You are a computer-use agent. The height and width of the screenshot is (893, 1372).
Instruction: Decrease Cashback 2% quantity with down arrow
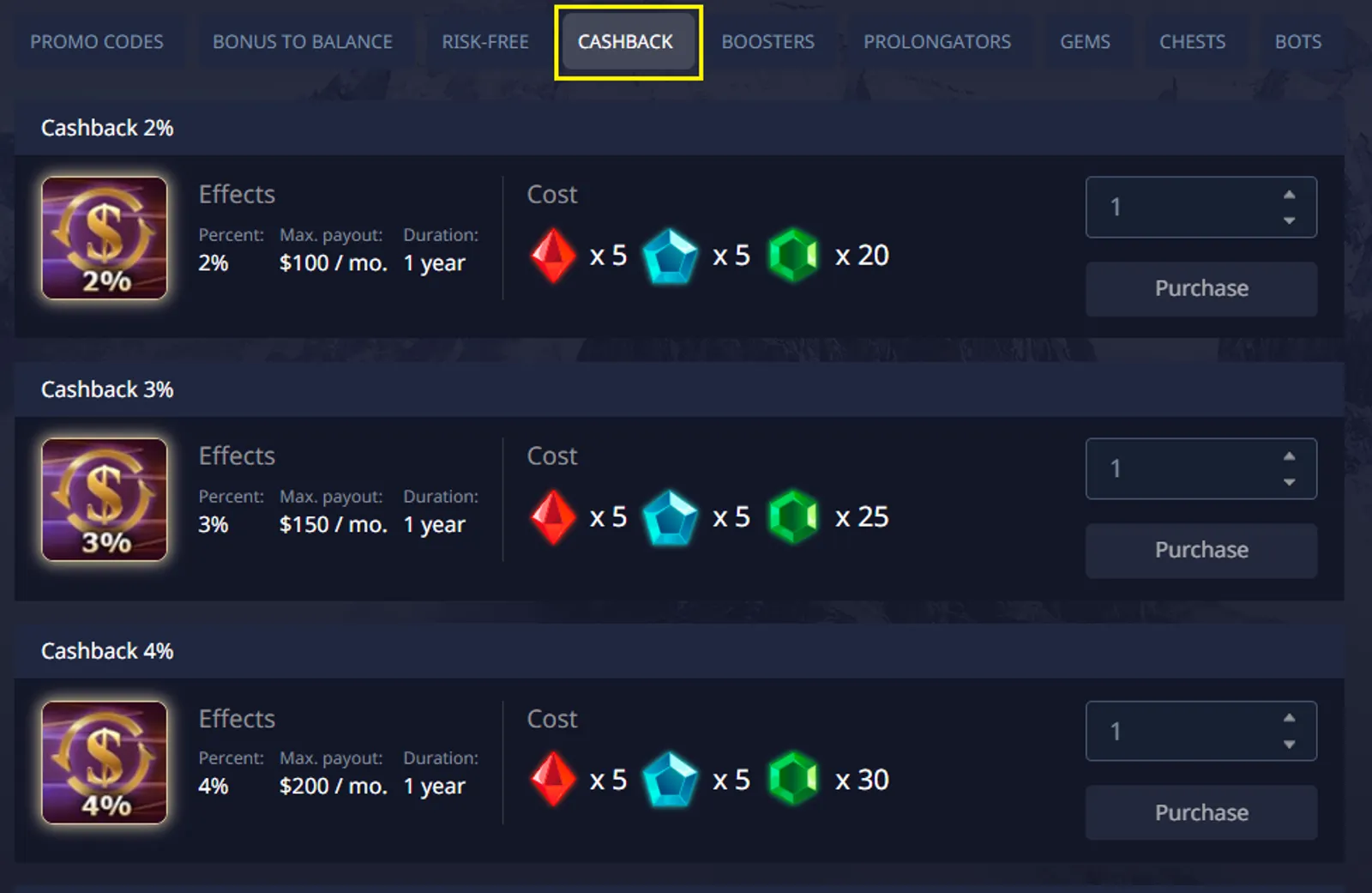[1289, 220]
